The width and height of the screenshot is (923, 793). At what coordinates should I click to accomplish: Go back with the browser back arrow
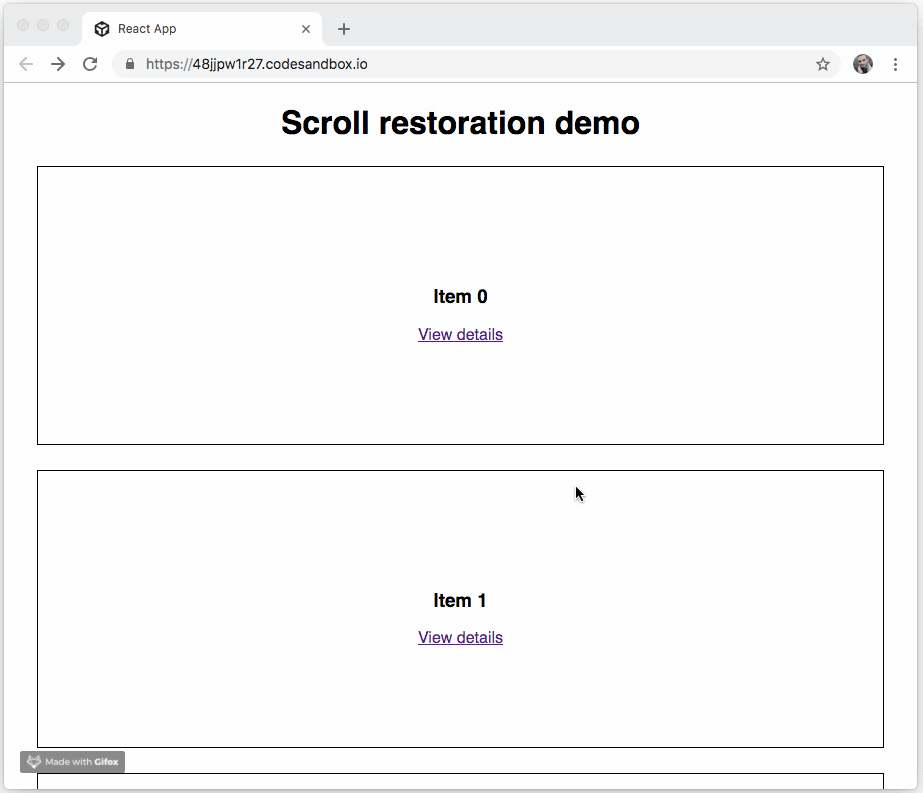(x=26, y=64)
